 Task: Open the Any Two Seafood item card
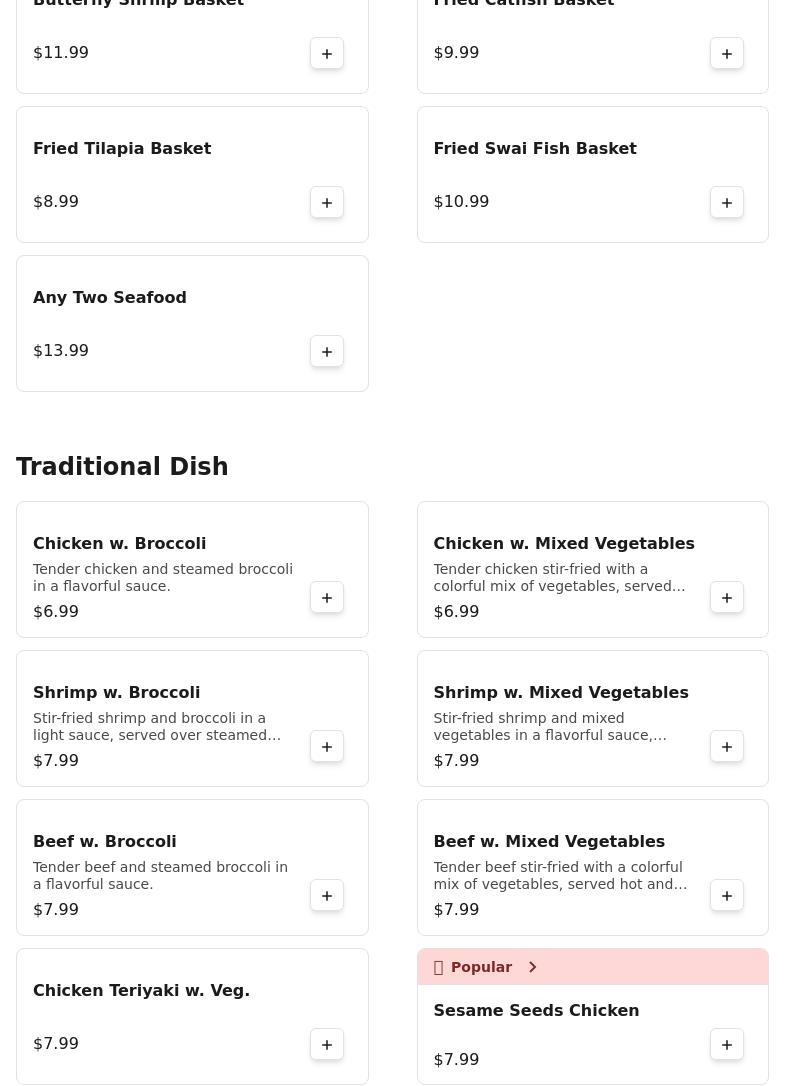point(192,323)
